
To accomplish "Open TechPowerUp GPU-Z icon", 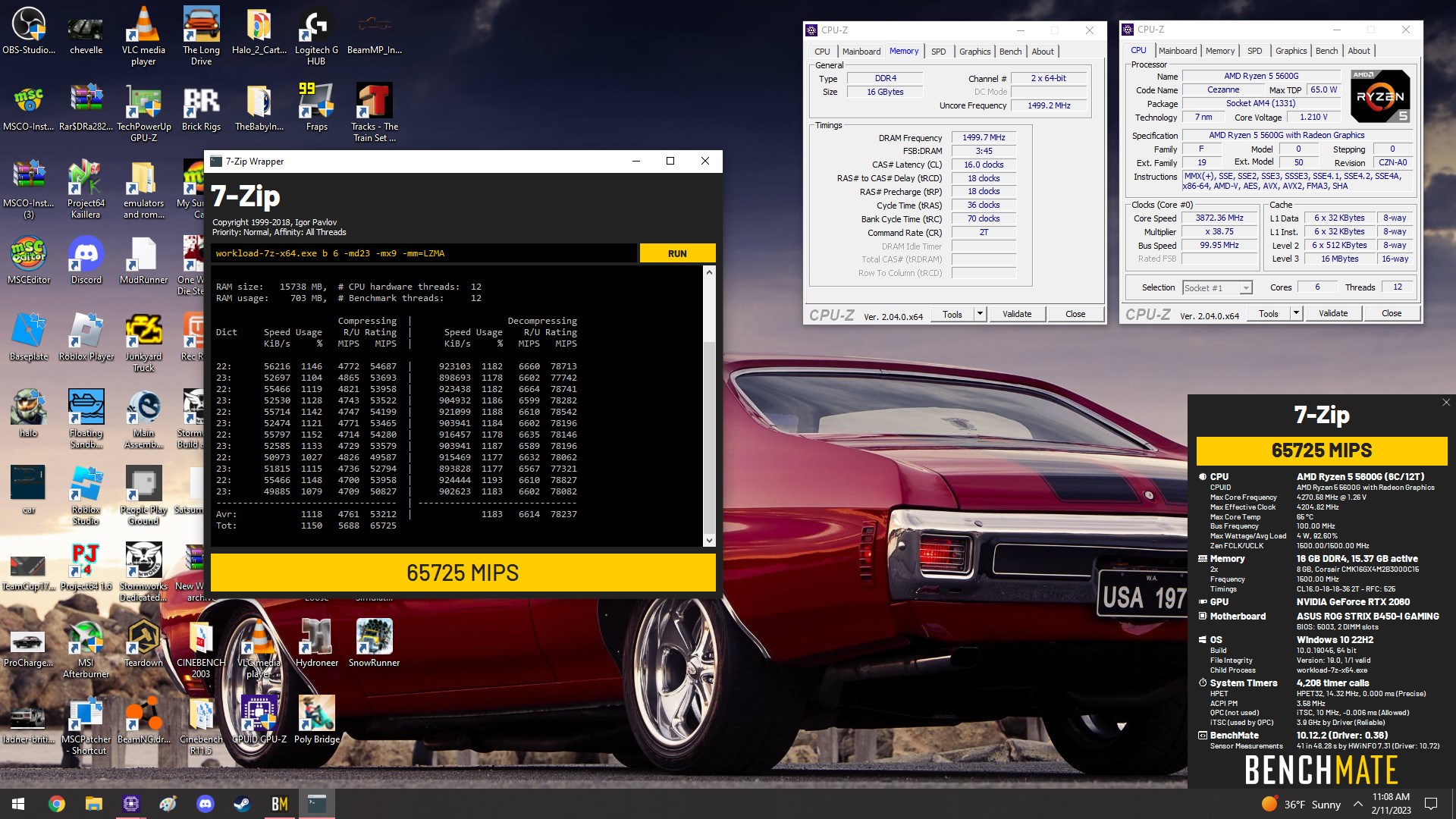I will pos(143,112).
